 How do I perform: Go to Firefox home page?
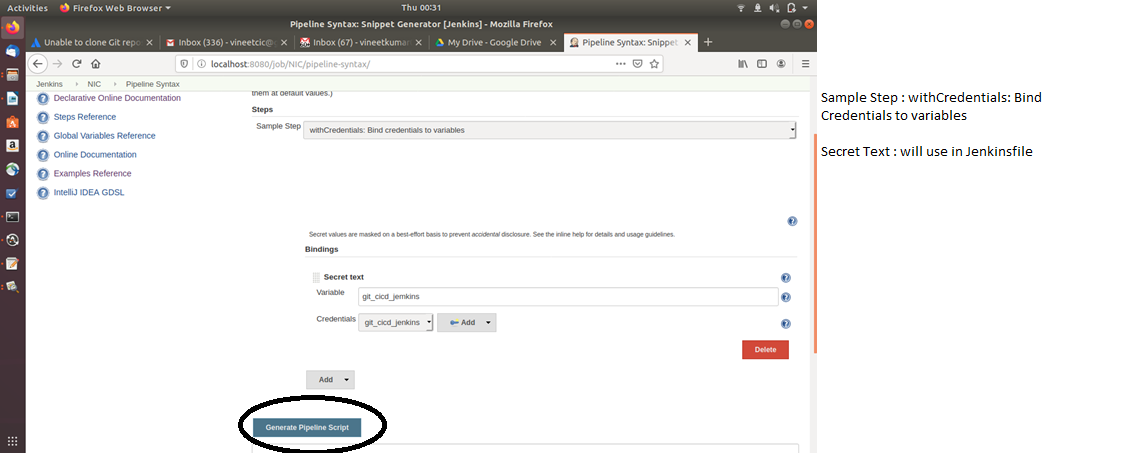pyautogui.click(x=96, y=64)
